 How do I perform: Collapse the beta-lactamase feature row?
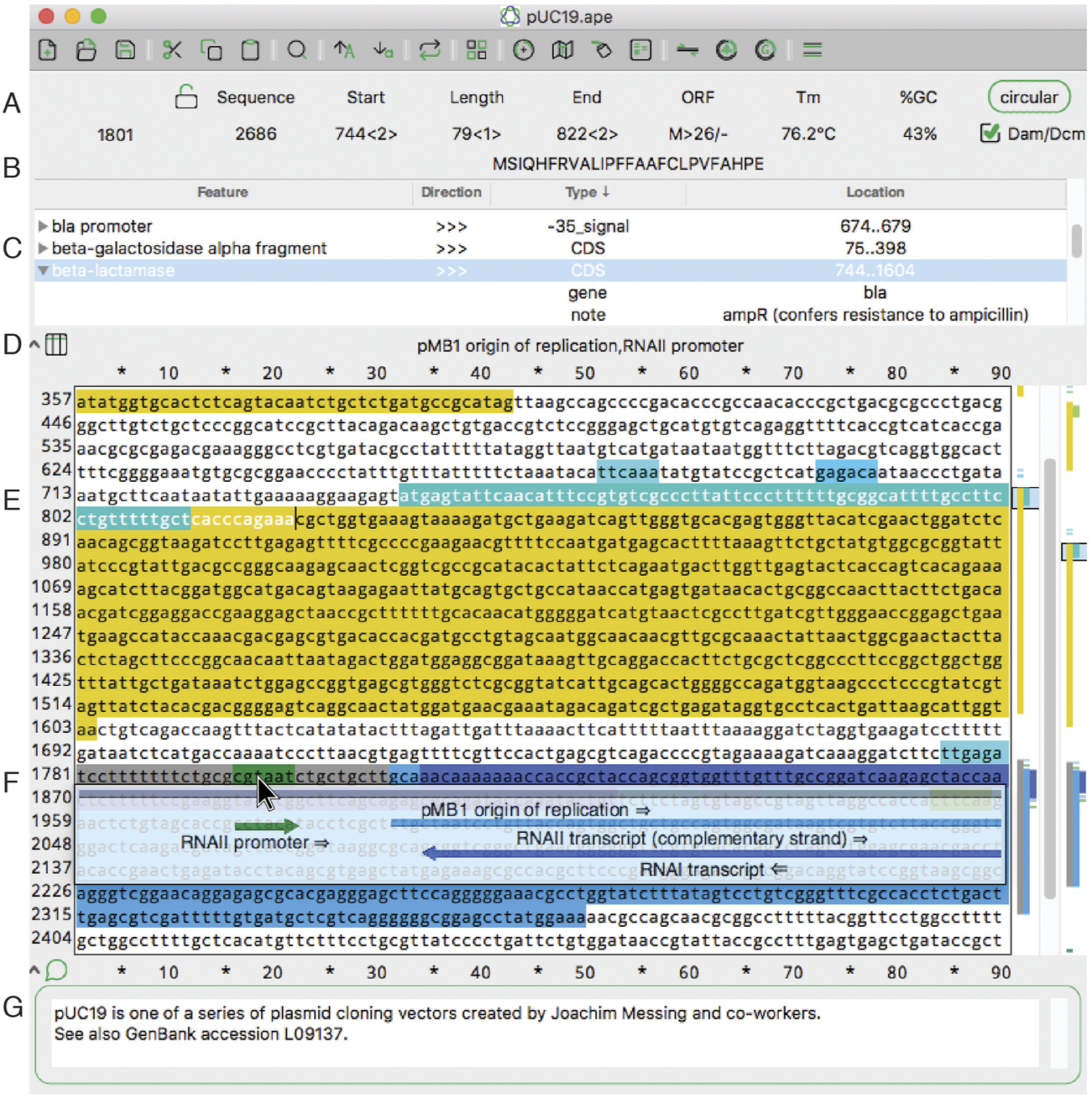43,271
